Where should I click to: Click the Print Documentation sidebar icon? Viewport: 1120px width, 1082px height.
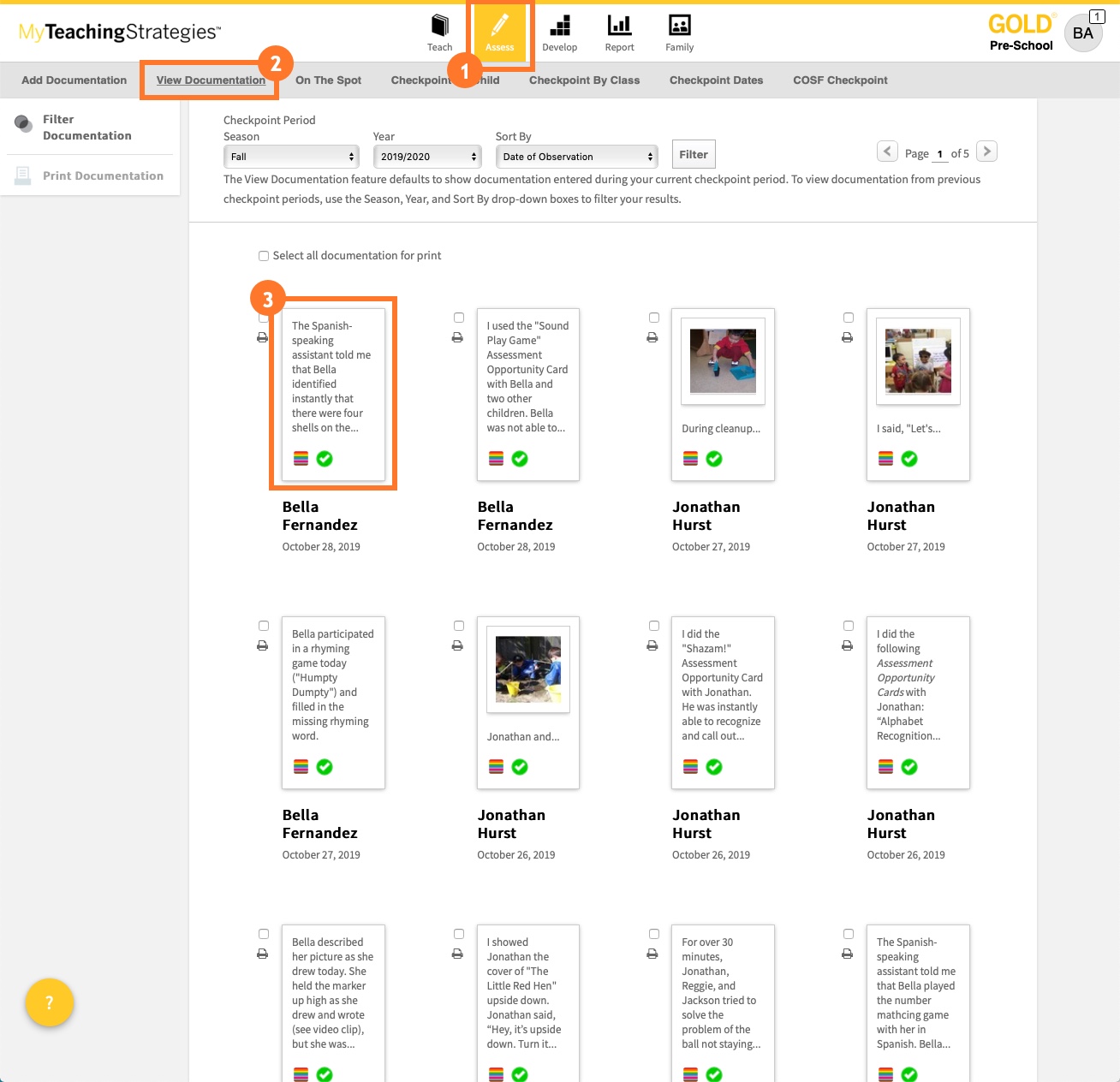[x=21, y=175]
